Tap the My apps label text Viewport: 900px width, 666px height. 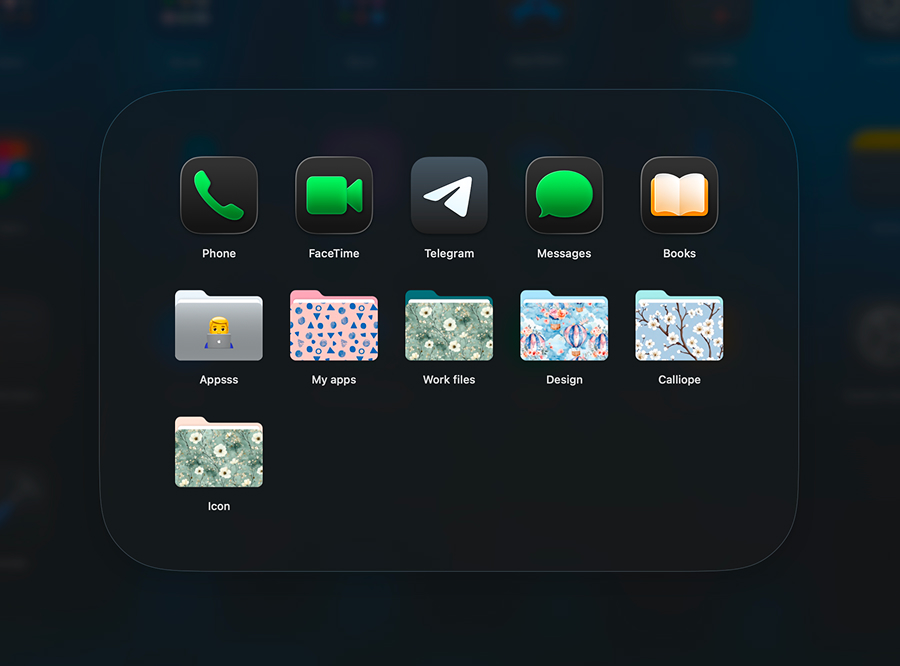point(333,379)
